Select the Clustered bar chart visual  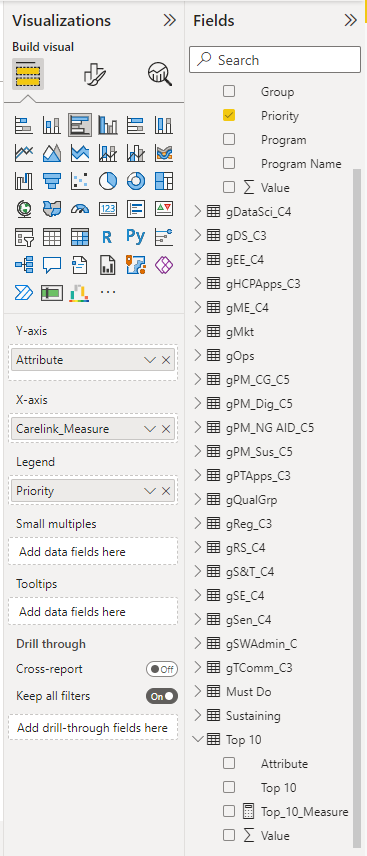click(80, 125)
